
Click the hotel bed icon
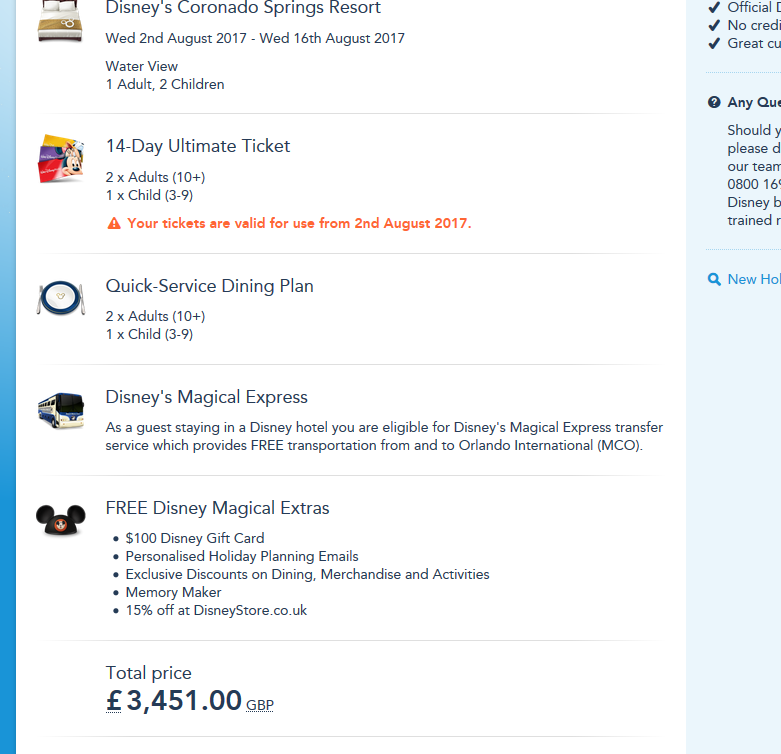click(60, 20)
